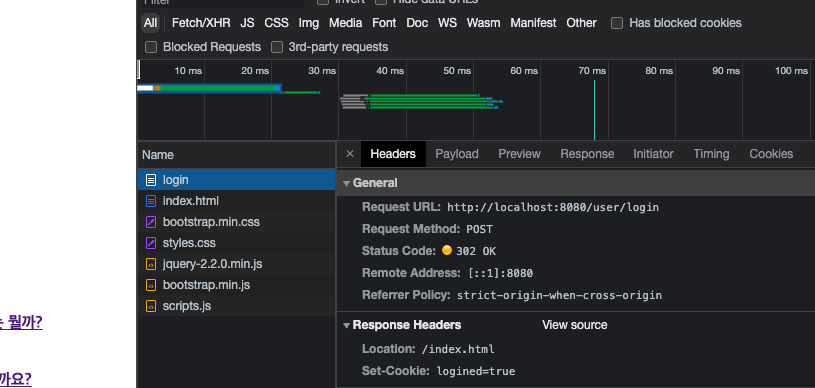Click the styles.css stylesheet icon
This screenshot has height=388, width=815.
tap(151, 243)
